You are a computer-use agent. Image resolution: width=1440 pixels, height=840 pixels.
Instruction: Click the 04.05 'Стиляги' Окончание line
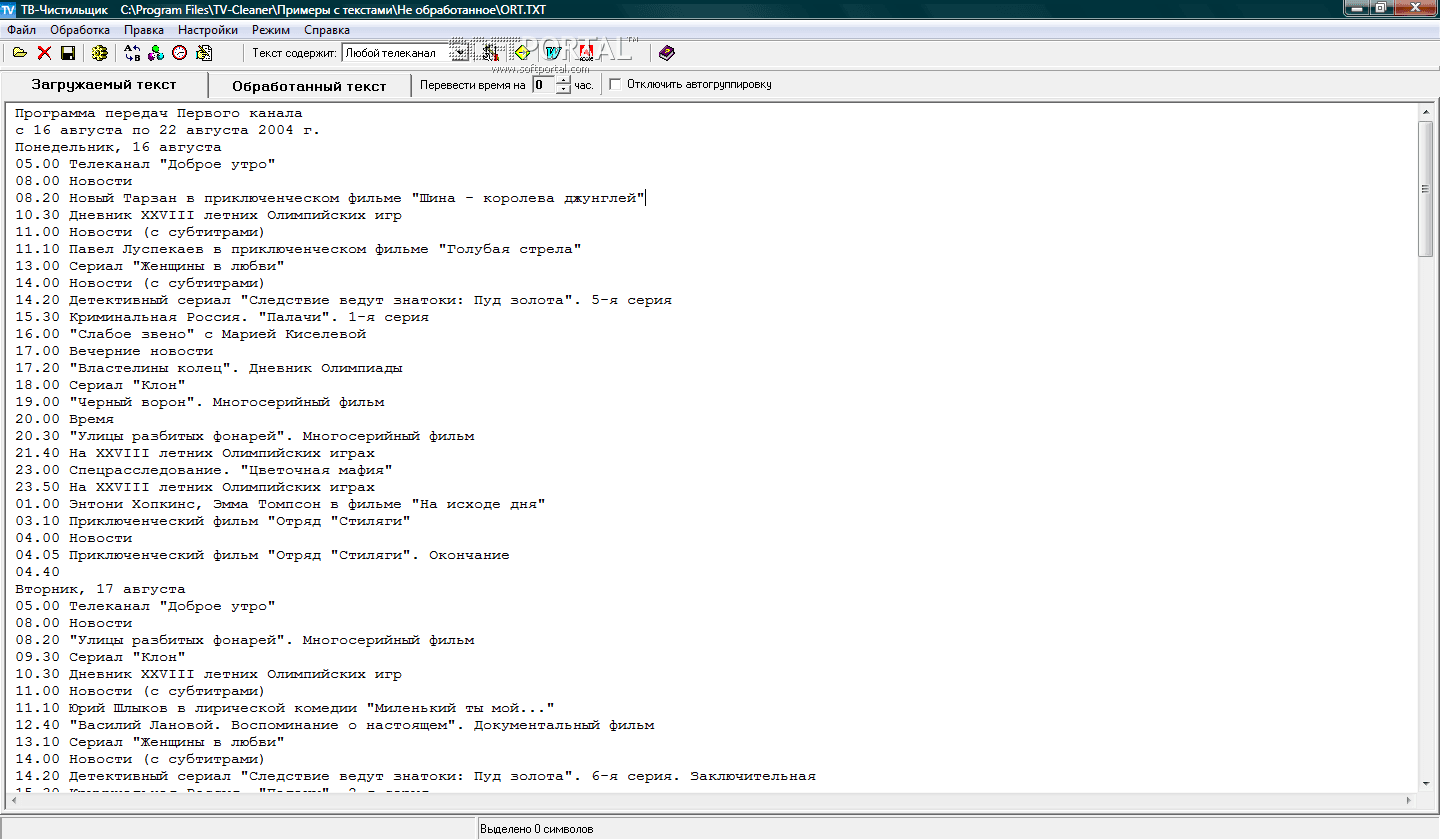click(262, 555)
